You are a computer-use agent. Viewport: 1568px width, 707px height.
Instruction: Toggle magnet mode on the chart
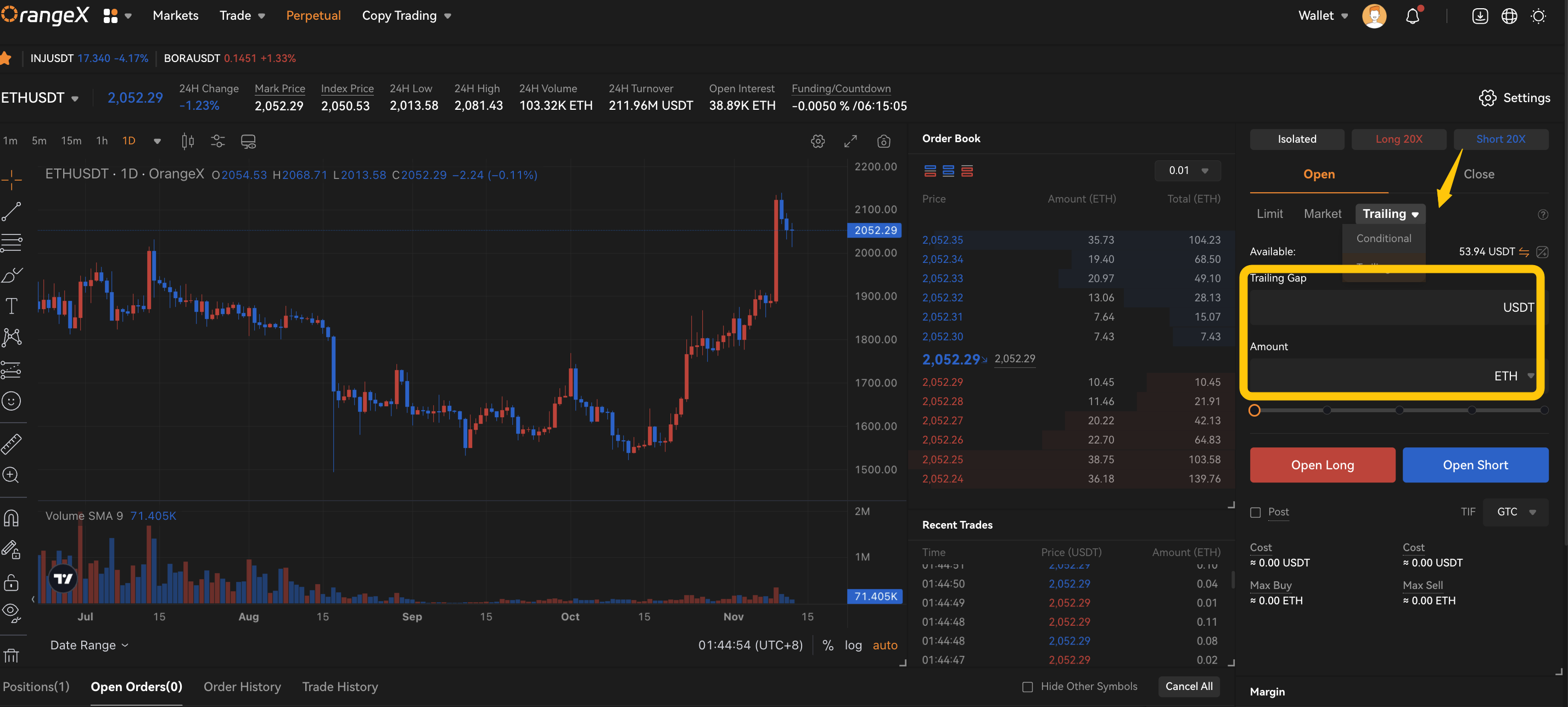pos(12,518)
